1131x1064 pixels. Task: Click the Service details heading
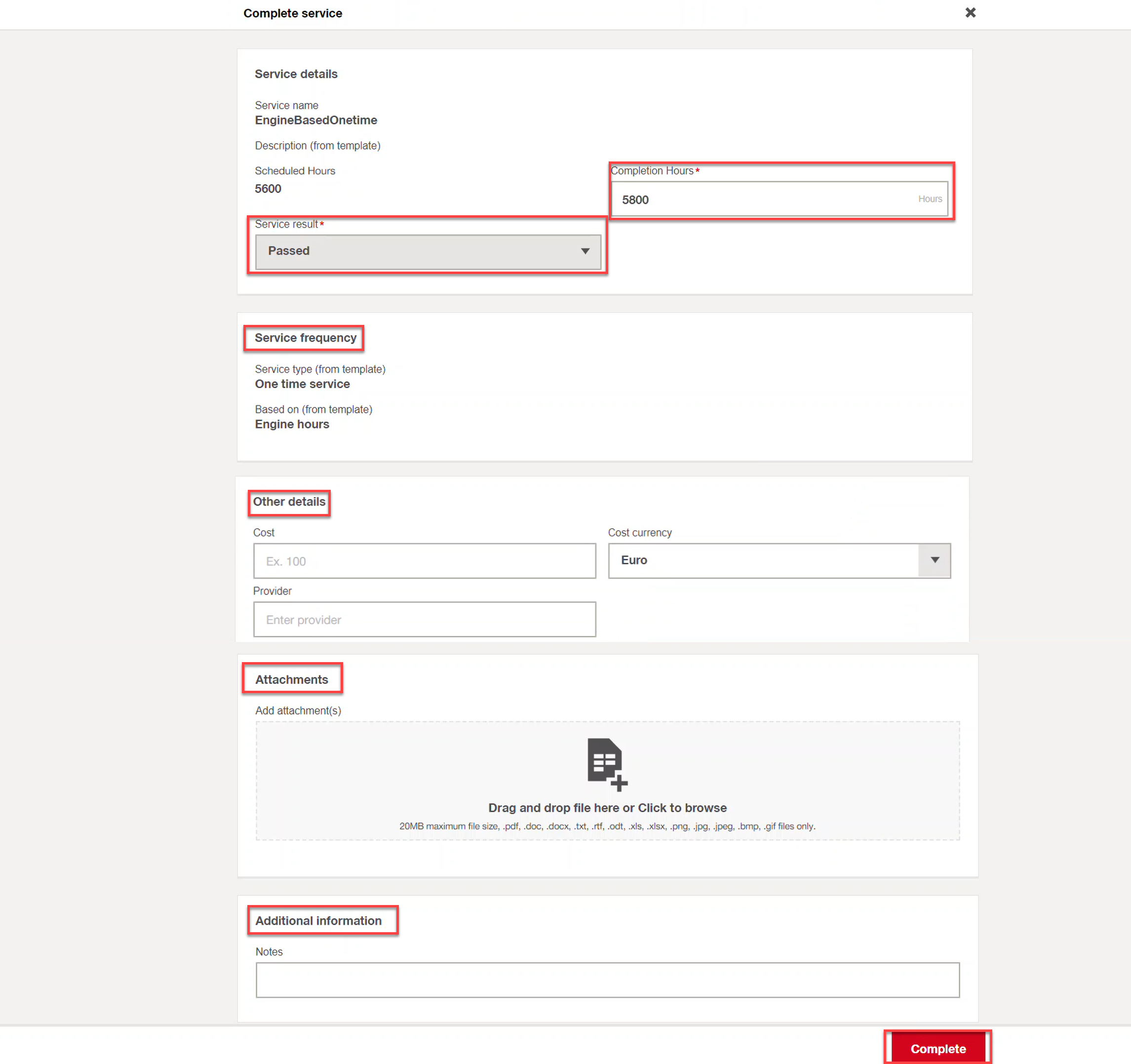coord(296,74)
